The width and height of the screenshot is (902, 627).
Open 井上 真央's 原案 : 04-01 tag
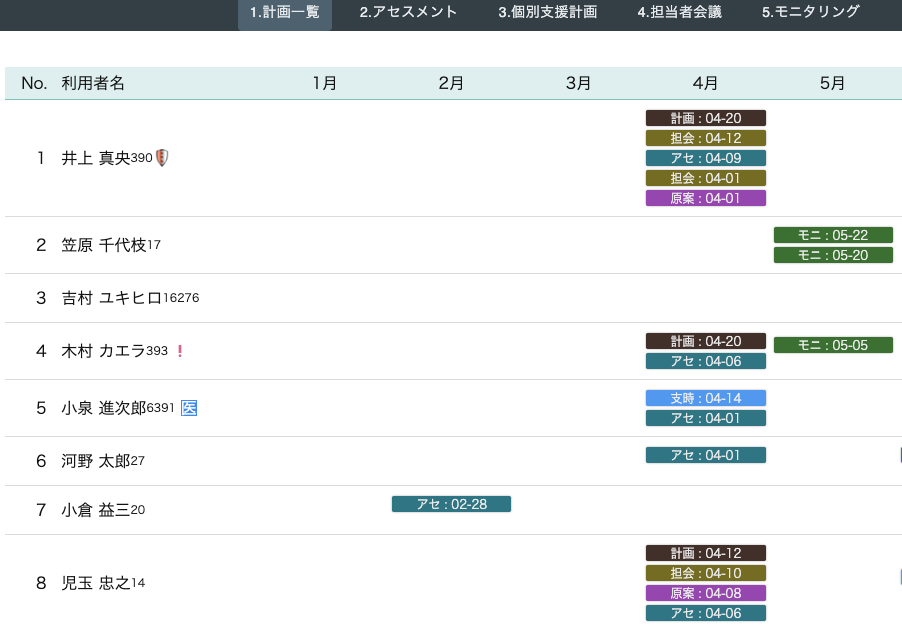tap(706, 198)
